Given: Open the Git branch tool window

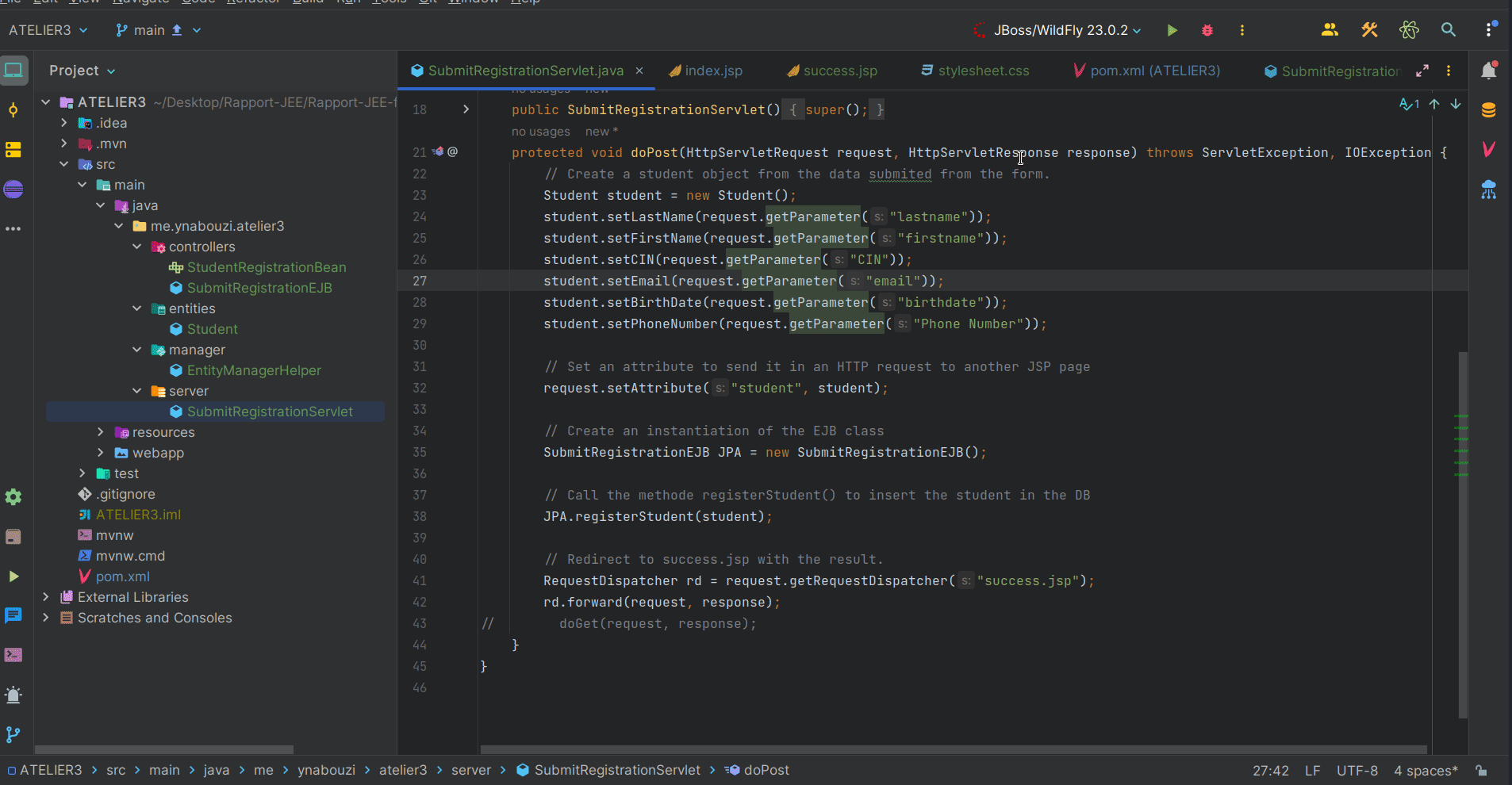Looking at the screenshot, I should point(13,735).
